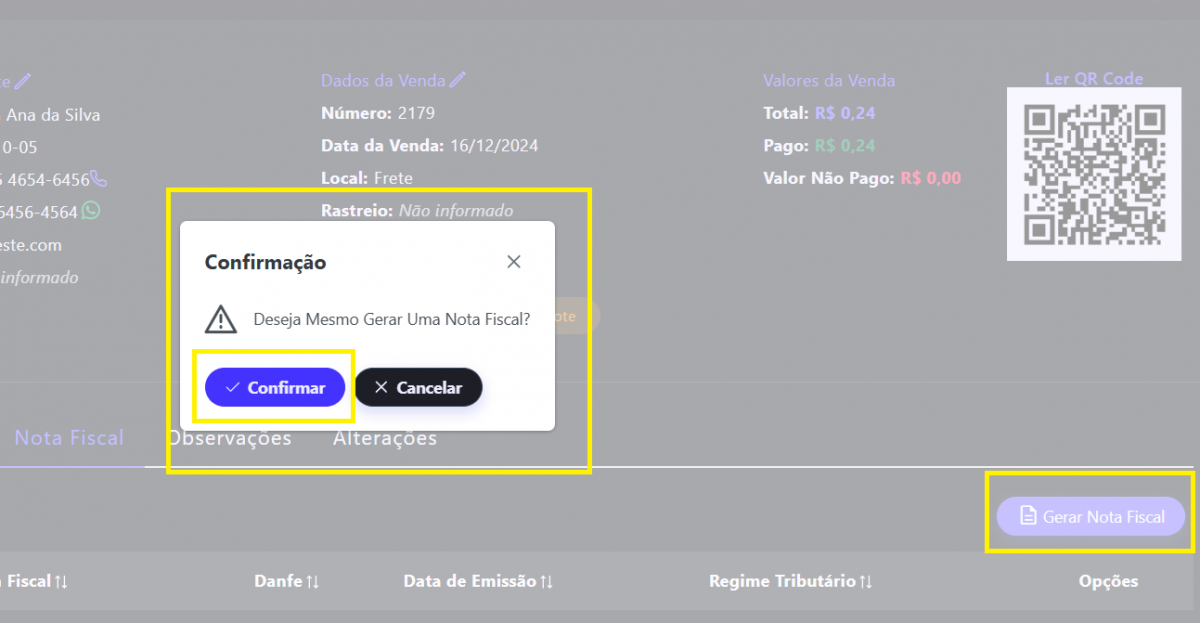Open WhatsApp icon next to 6456-4564
The width and height of the screenshot is (1200, 623).
tap(91, 211)
